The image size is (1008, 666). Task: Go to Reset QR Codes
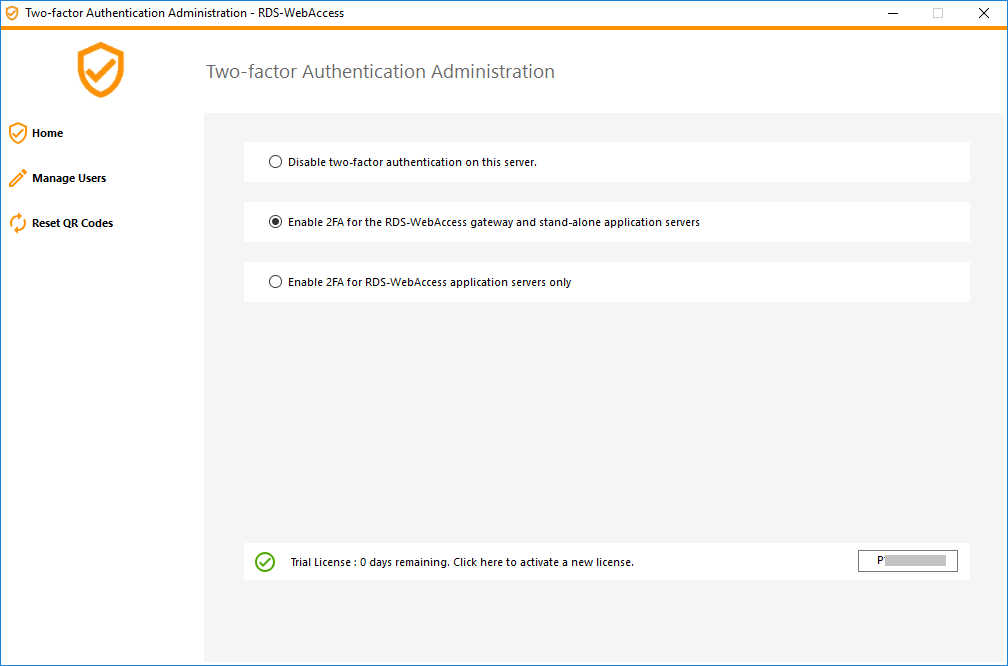pyautogui.click(x=73, y=223)
